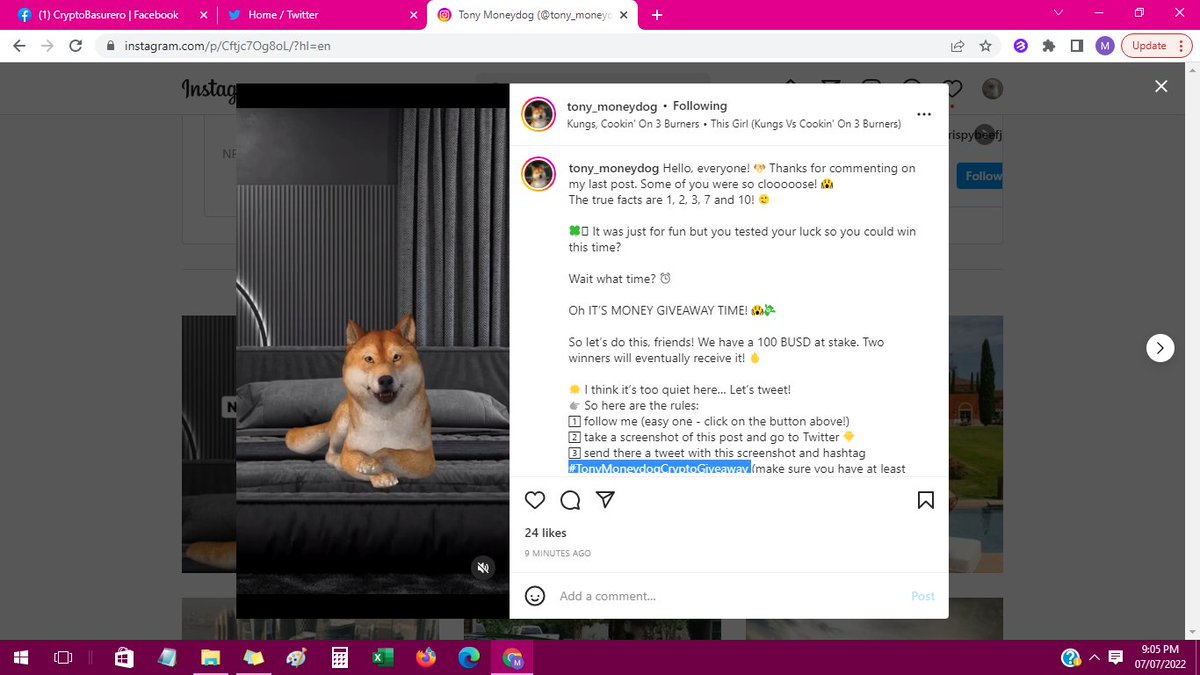Click the lock site info icon

coord(110,46)
